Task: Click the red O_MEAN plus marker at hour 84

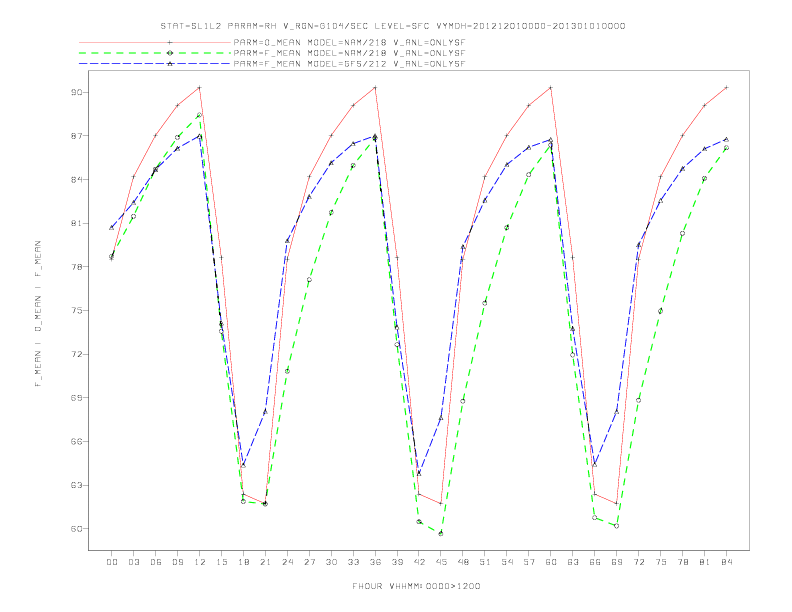Action: click(726, 88)
